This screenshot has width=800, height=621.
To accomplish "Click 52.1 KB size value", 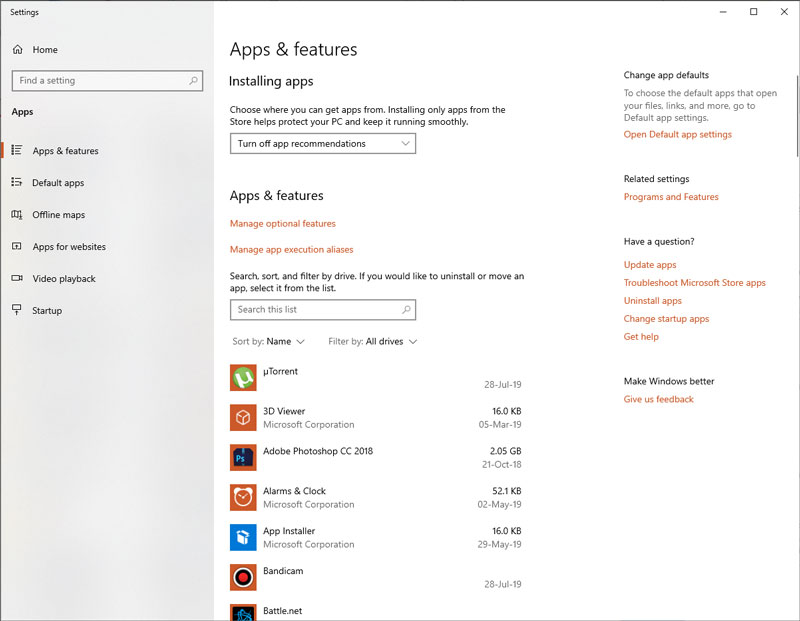I will pyautogui.click(x=507, y=491).
